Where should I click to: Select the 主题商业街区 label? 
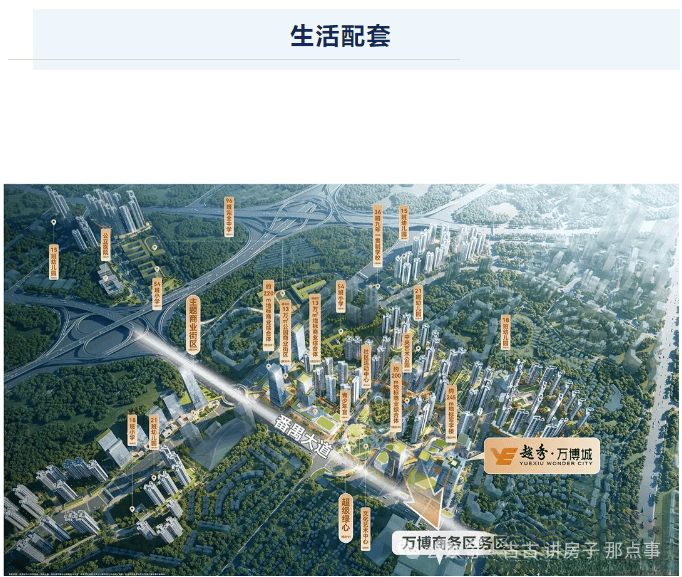tap(193, 324)
